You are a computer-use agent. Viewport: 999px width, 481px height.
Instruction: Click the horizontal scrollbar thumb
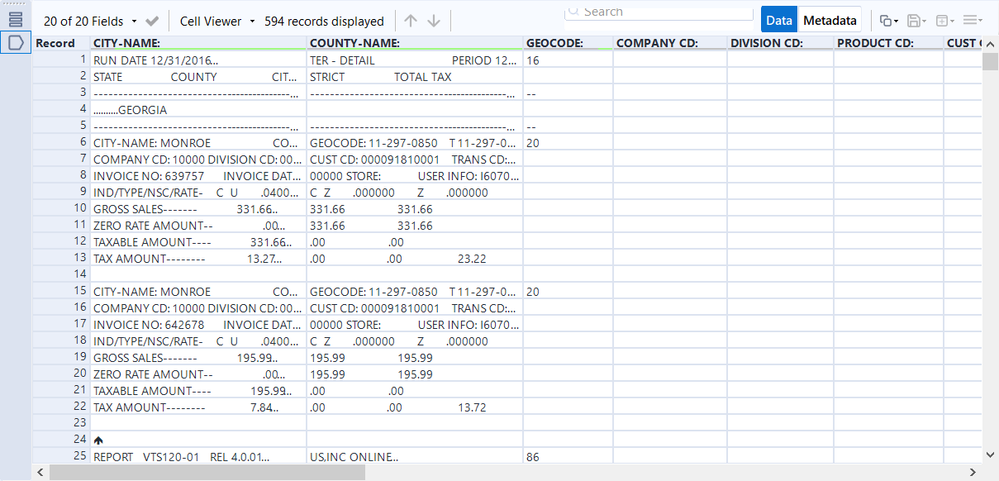pyautogui.click(x=207, y=472)
